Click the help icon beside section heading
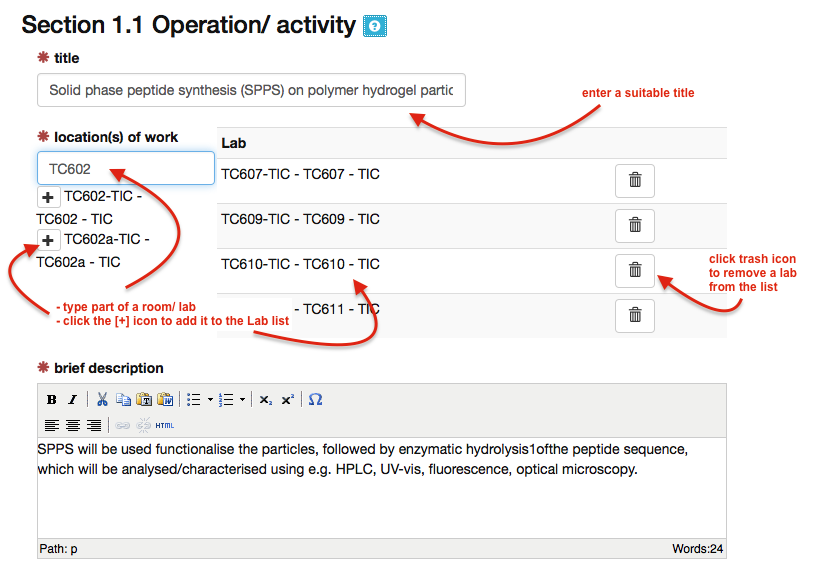Screen dimensions: 817x573 (374, 27)
